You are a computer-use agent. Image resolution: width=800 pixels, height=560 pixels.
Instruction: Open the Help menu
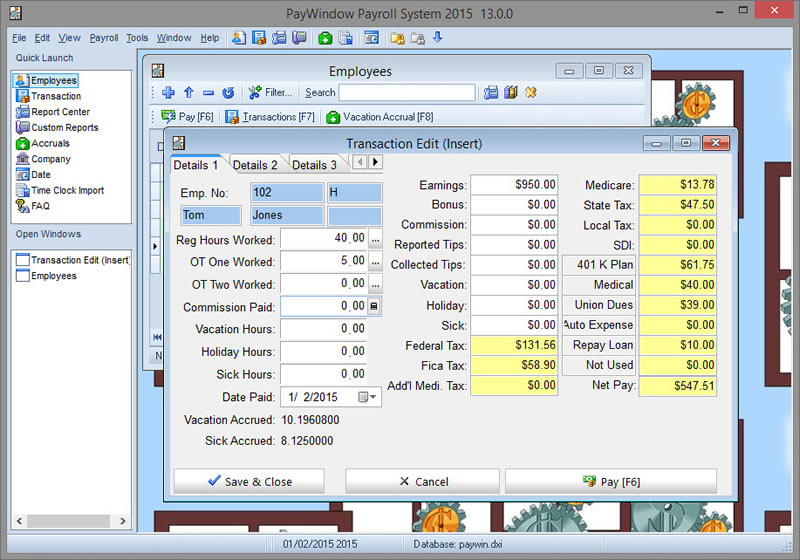(209, 38)
